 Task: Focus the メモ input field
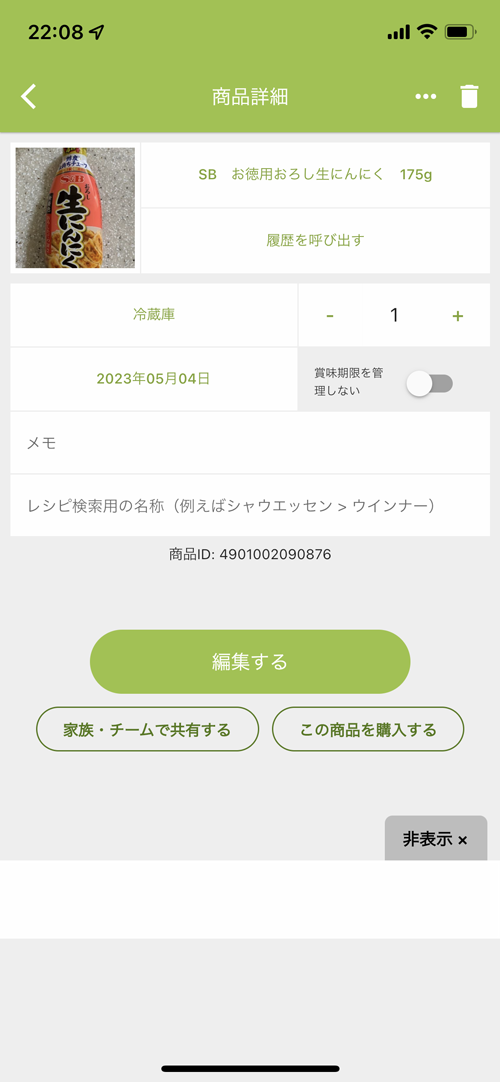(x=250, y=443)
